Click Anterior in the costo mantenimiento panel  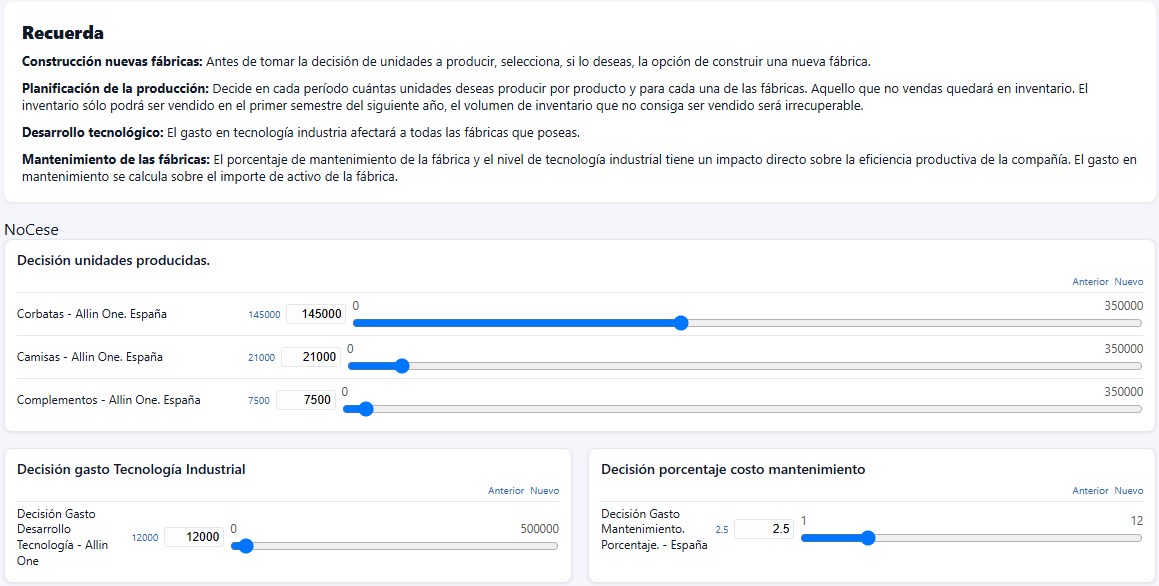1090,491
